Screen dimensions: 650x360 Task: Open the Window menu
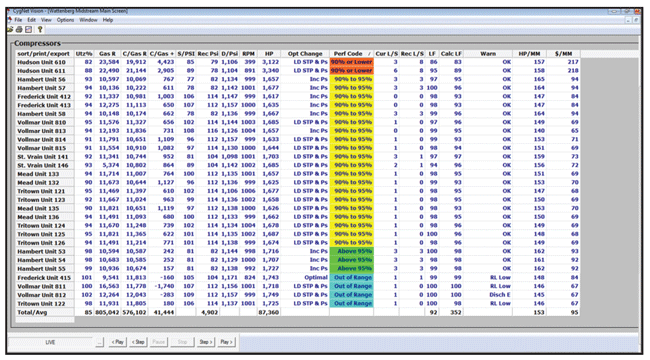[x=88, y=20]
